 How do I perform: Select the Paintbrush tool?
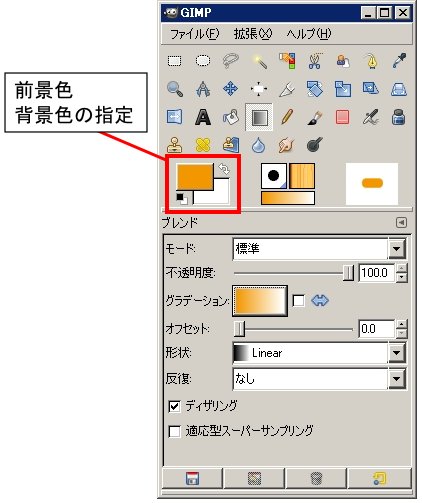coord(315,117)
